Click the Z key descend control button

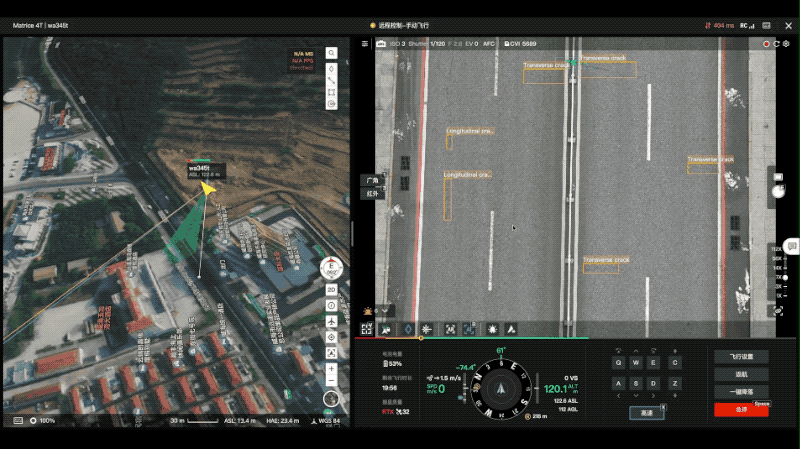[675, 383]
